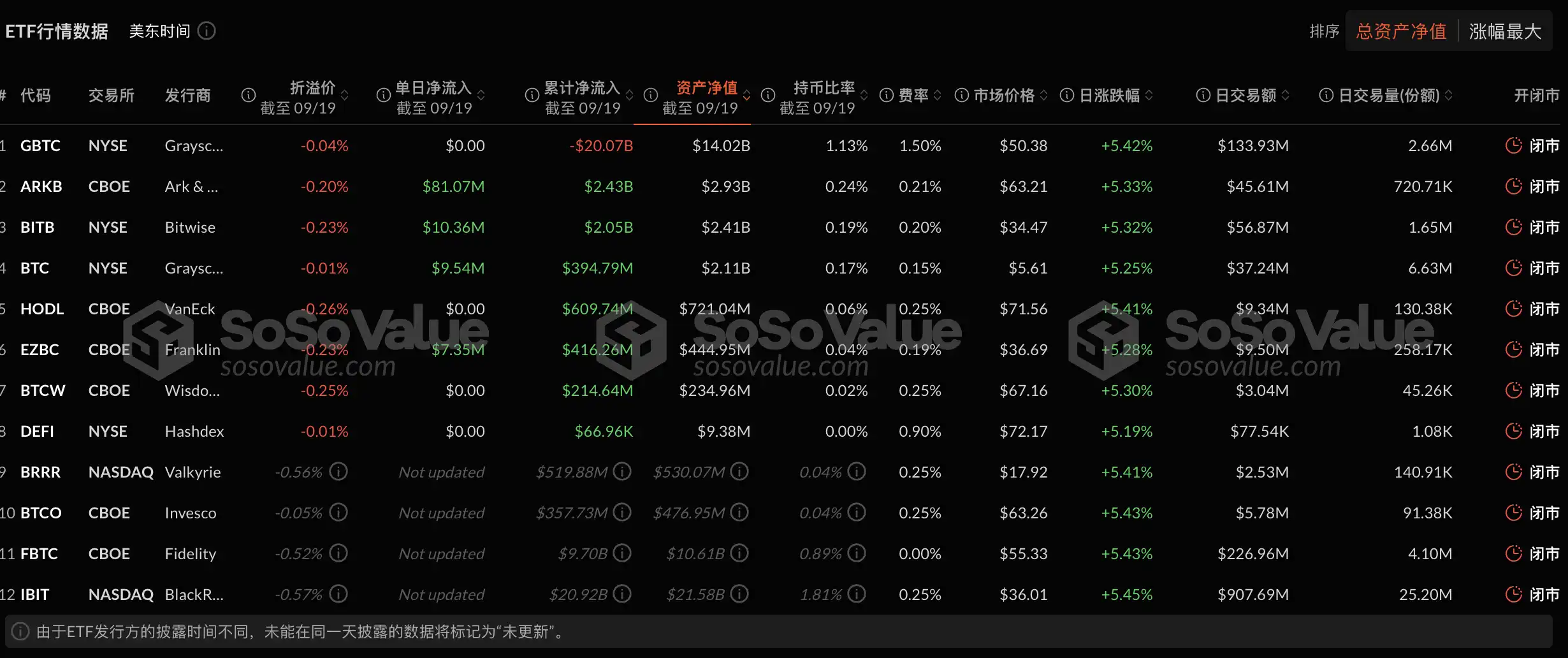
Task: Click info icon next to BRRR's -0.56% premium
Action: click(x=338, y=472)
